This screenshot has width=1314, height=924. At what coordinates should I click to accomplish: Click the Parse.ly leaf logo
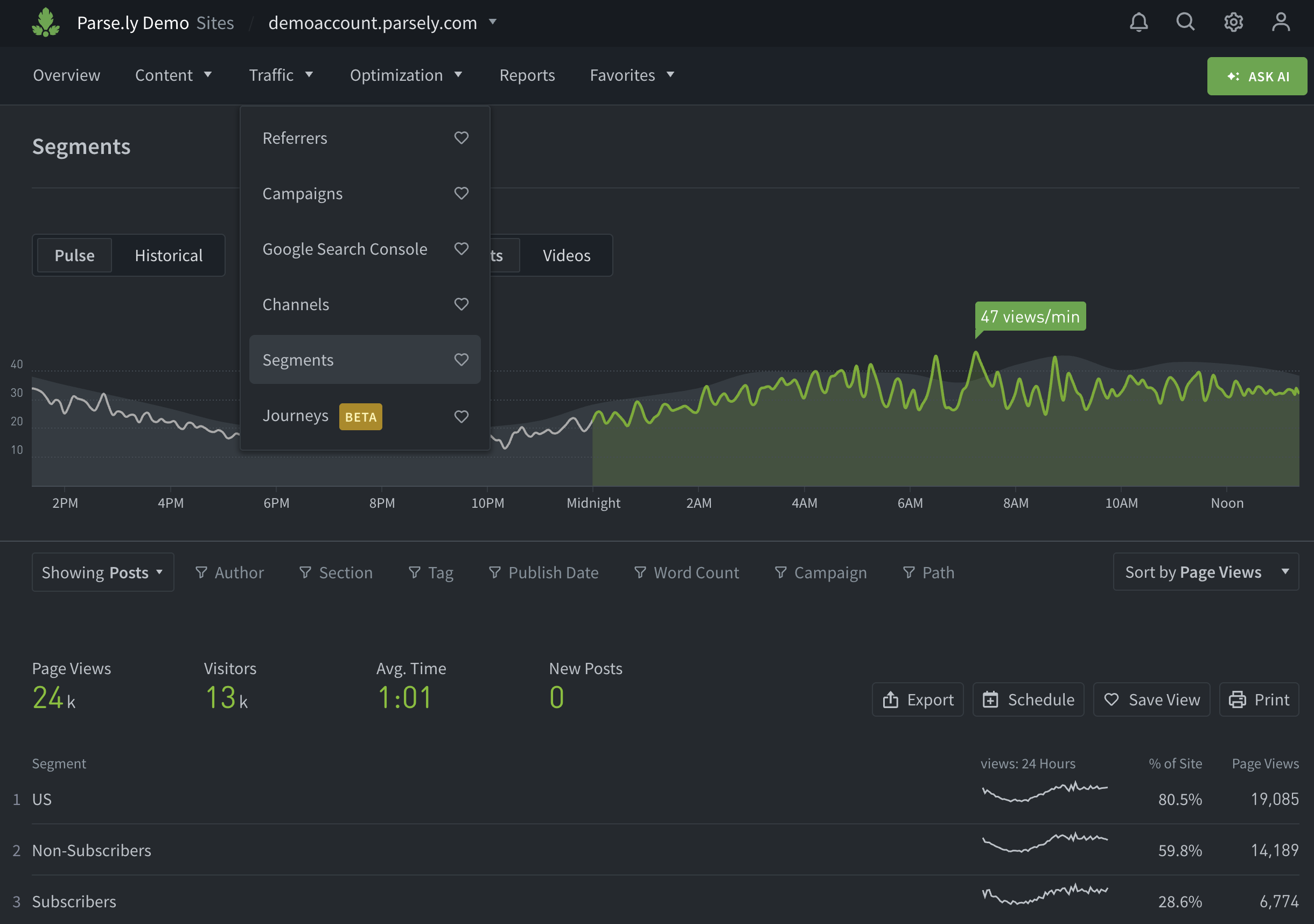[46, 22]
